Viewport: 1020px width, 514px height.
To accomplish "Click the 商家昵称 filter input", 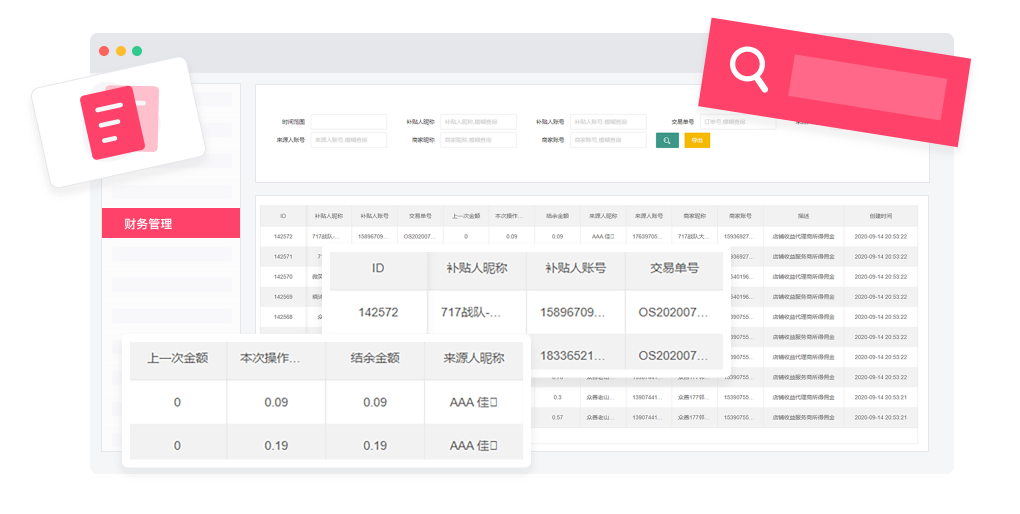I will [478, 141].
